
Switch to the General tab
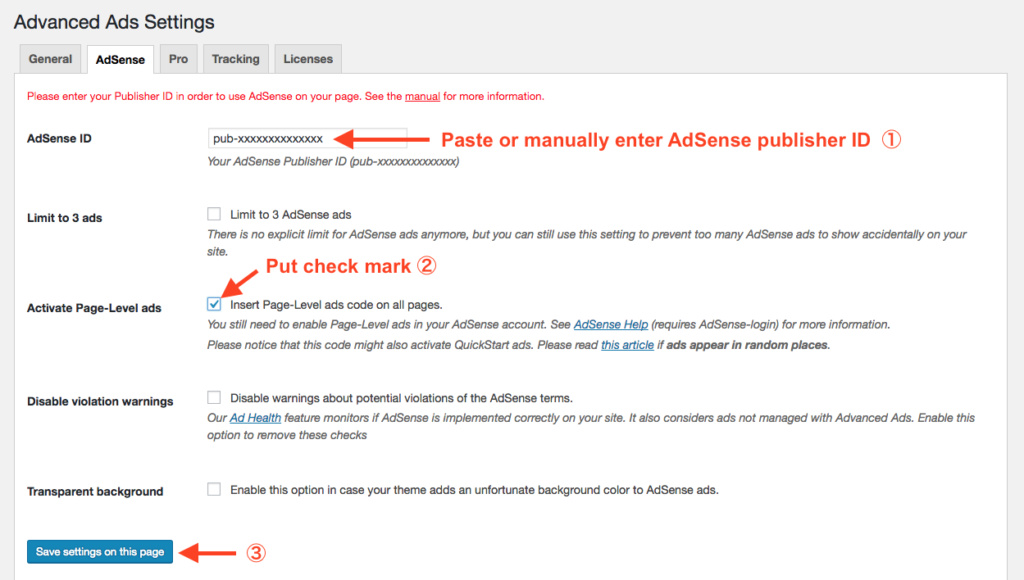pos(50,58)
